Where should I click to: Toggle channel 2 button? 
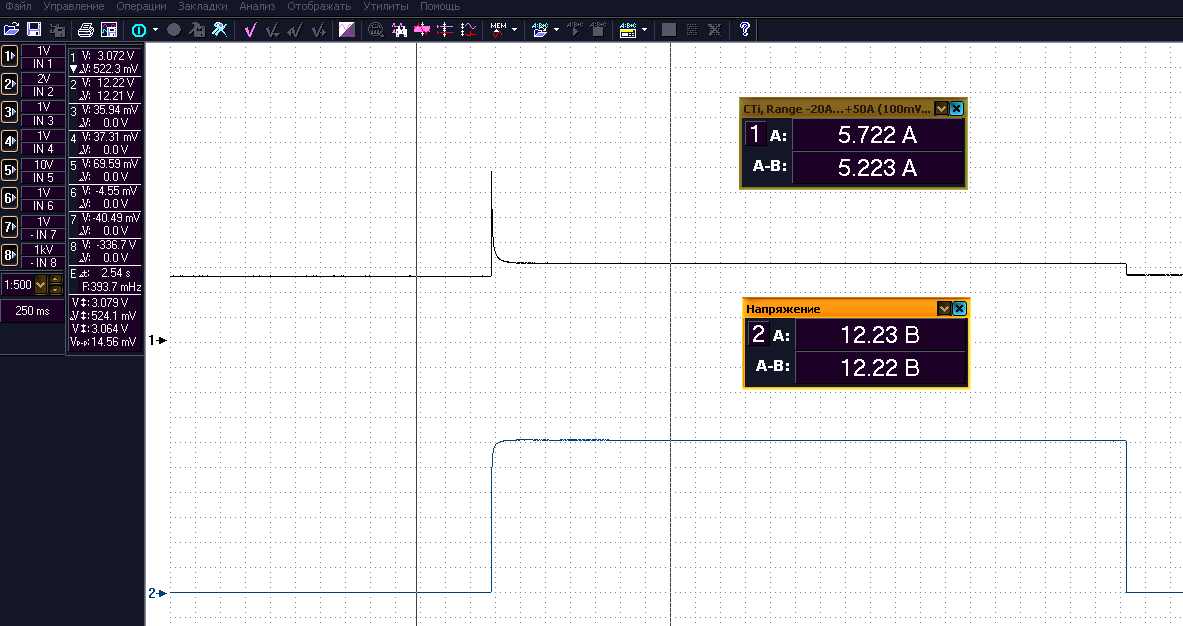[x=10, y=84]
